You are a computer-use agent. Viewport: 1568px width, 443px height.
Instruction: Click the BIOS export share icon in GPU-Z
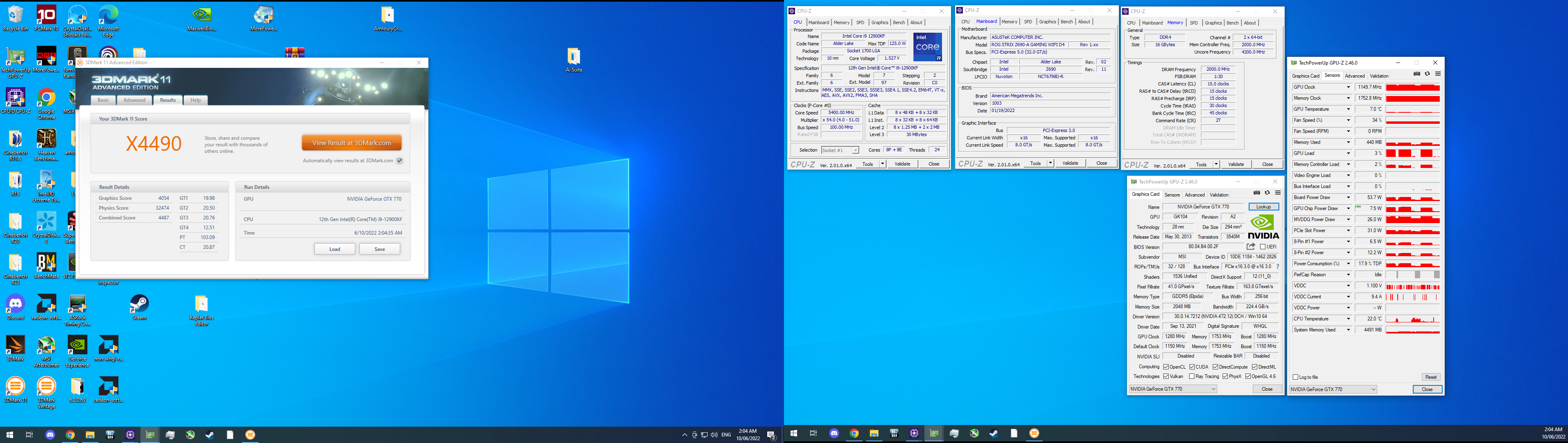coord(1251,246)
